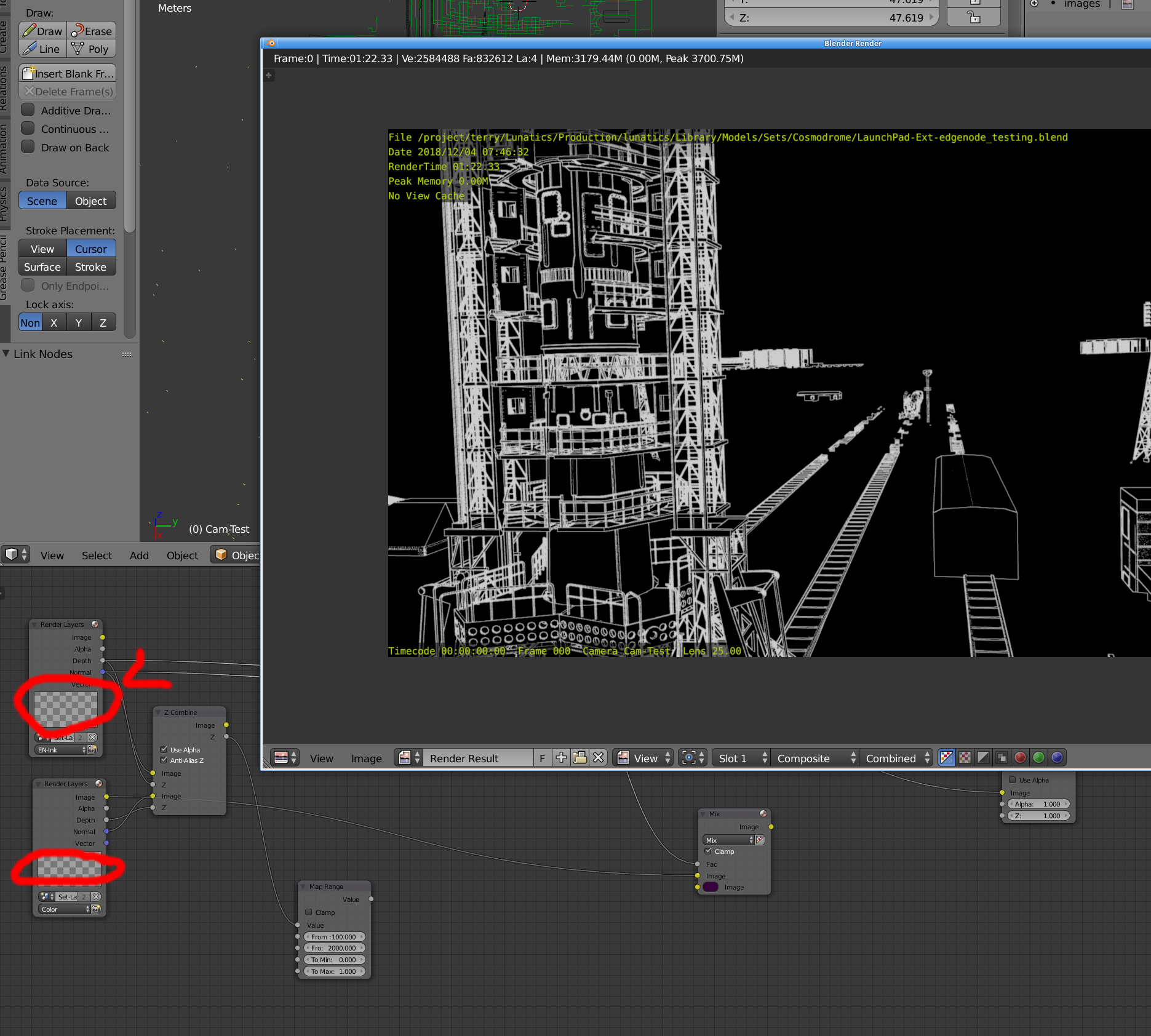Open the Image menu in image editor

tap(366, 759)
